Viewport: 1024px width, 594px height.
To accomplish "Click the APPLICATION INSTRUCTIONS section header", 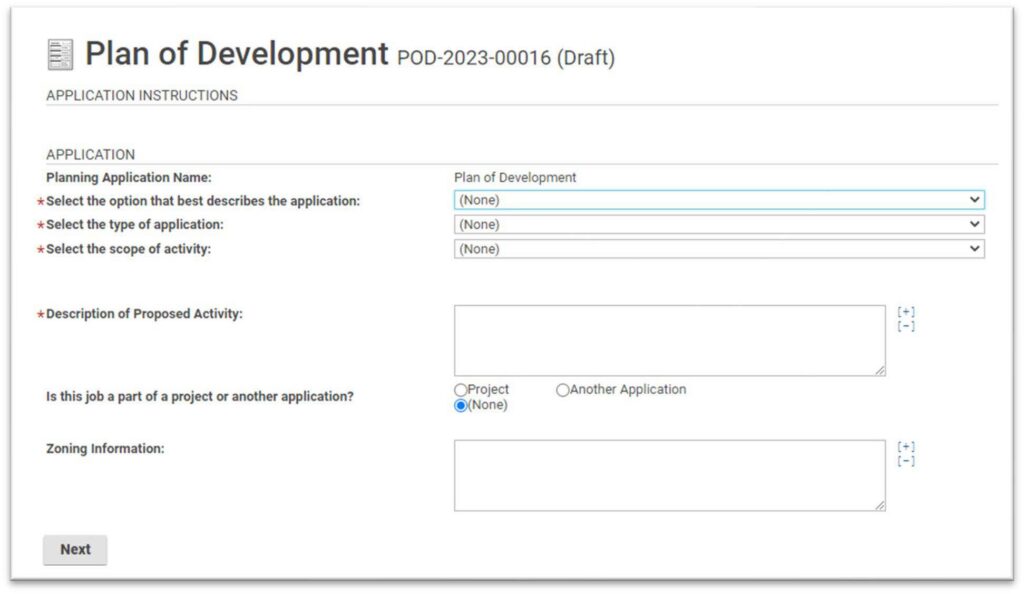I will pyautogui.click(x=141, y=95).
